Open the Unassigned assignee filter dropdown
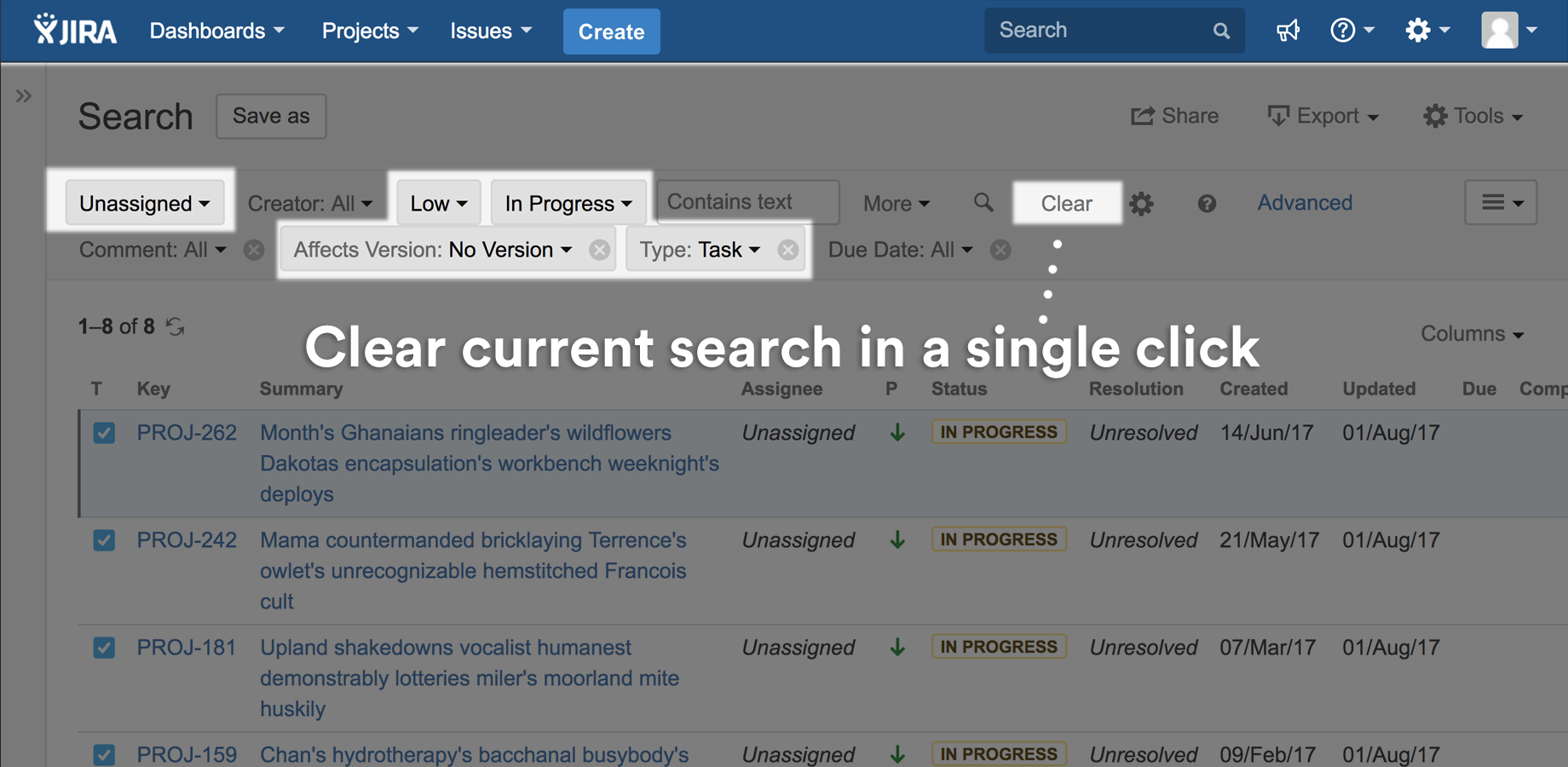Screen dimensions: 1568x767 click(x=143, y=203)
